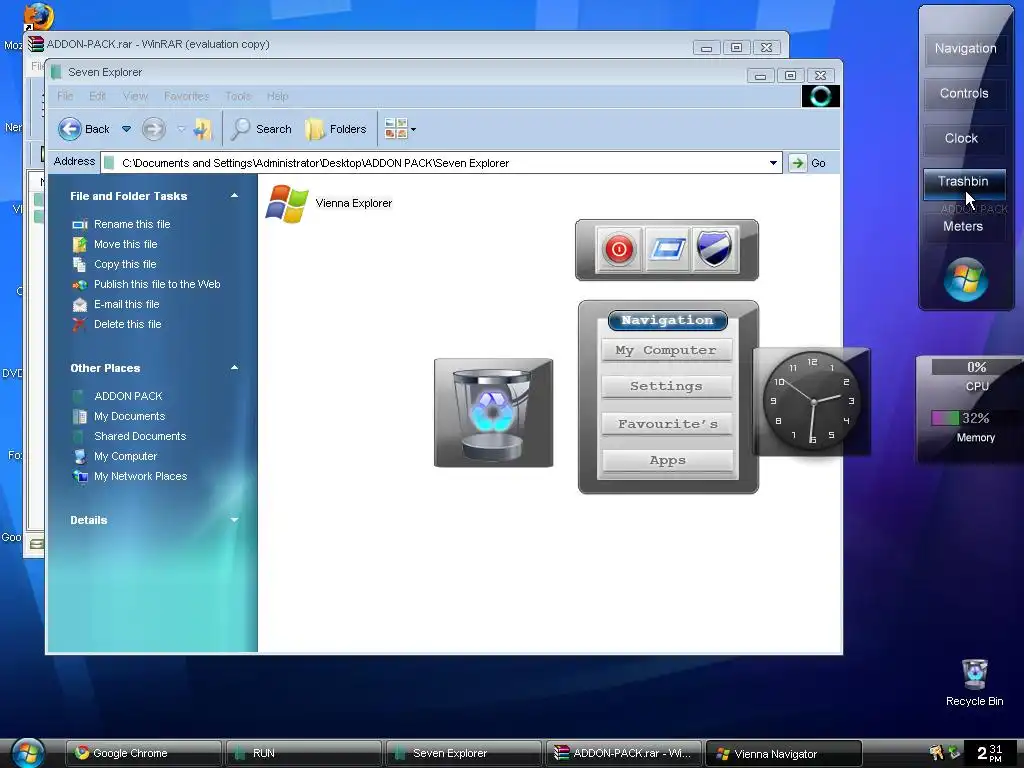The height and width of the screenshot is (768, 1024).
Task: Open the address bar dropdown
Action: (x=773, y=163)
